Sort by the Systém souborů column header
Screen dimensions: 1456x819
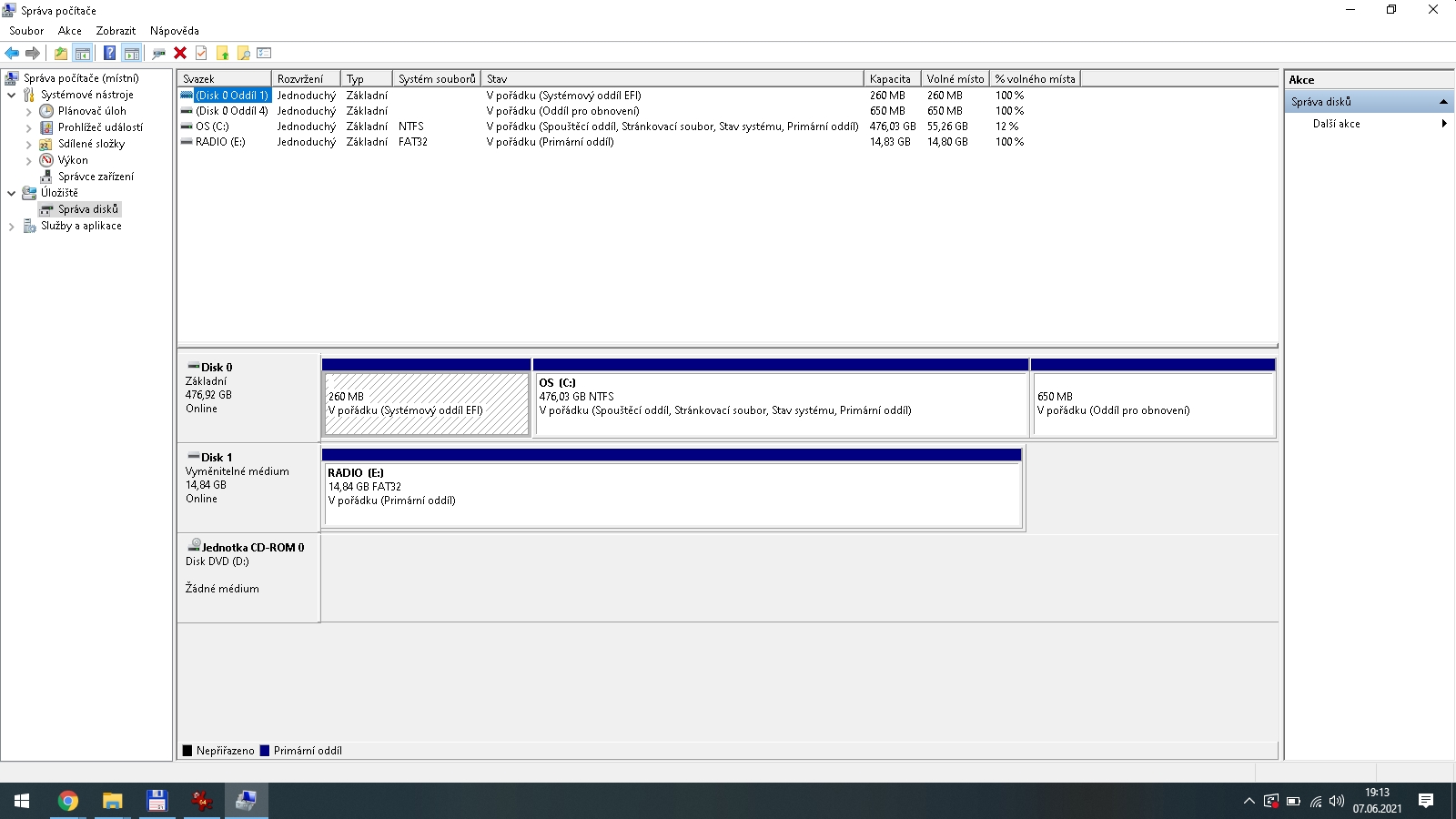(437, 78)
